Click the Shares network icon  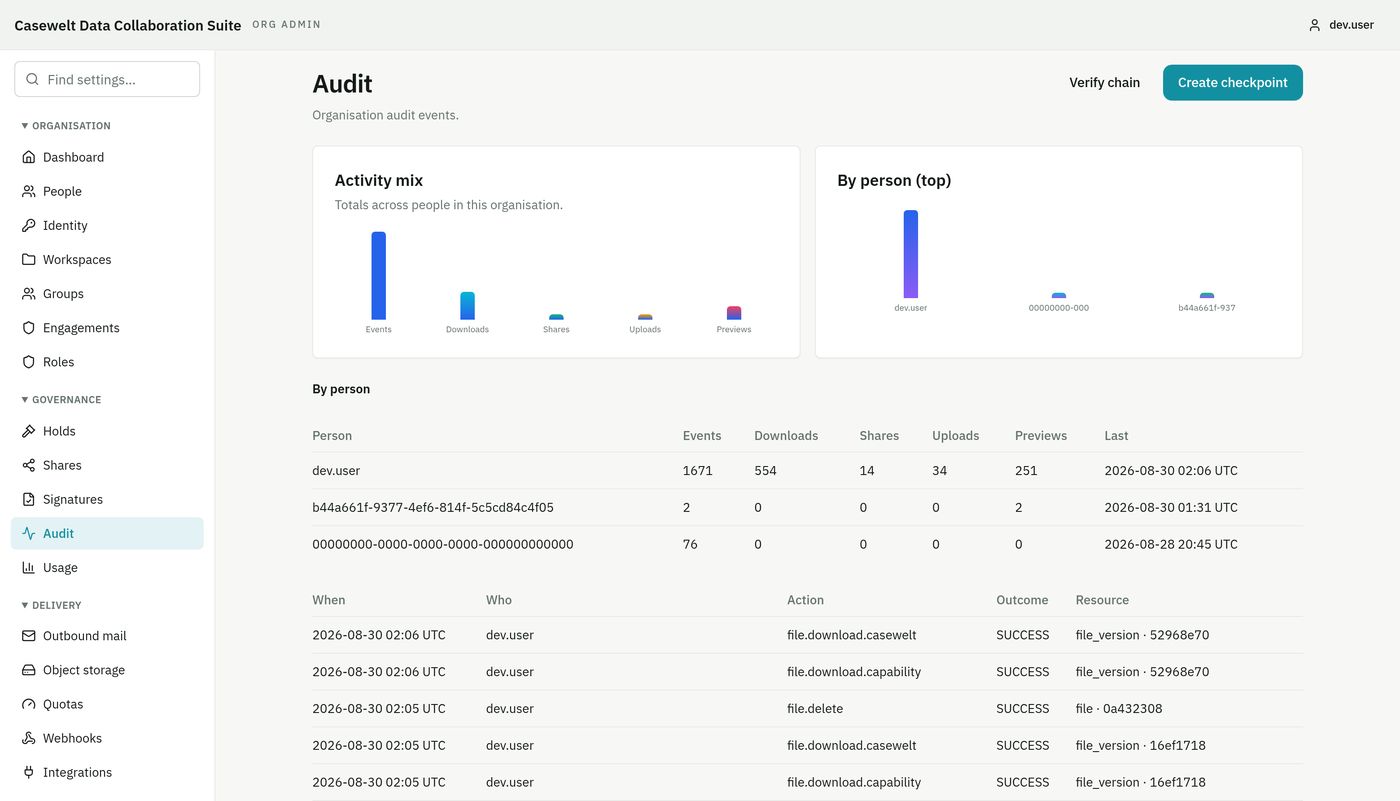[x=29, y=465]
